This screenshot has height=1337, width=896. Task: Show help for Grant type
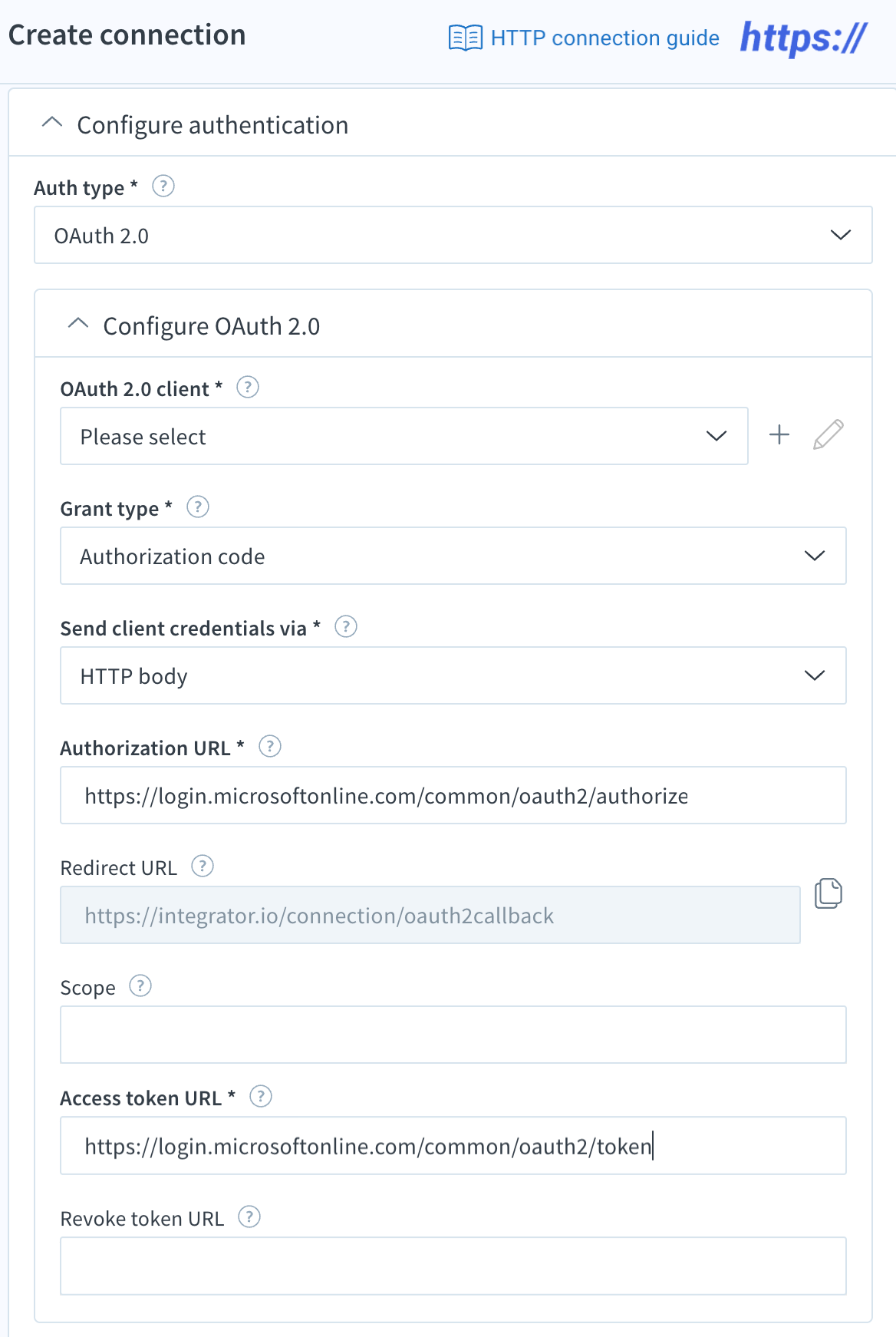pyautogui.click(x=198, y=507)
